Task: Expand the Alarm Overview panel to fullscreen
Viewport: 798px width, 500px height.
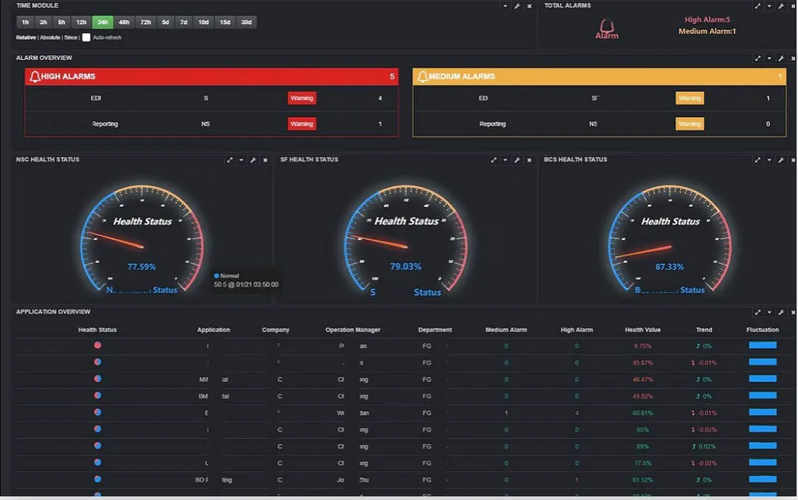Action: 757,59
